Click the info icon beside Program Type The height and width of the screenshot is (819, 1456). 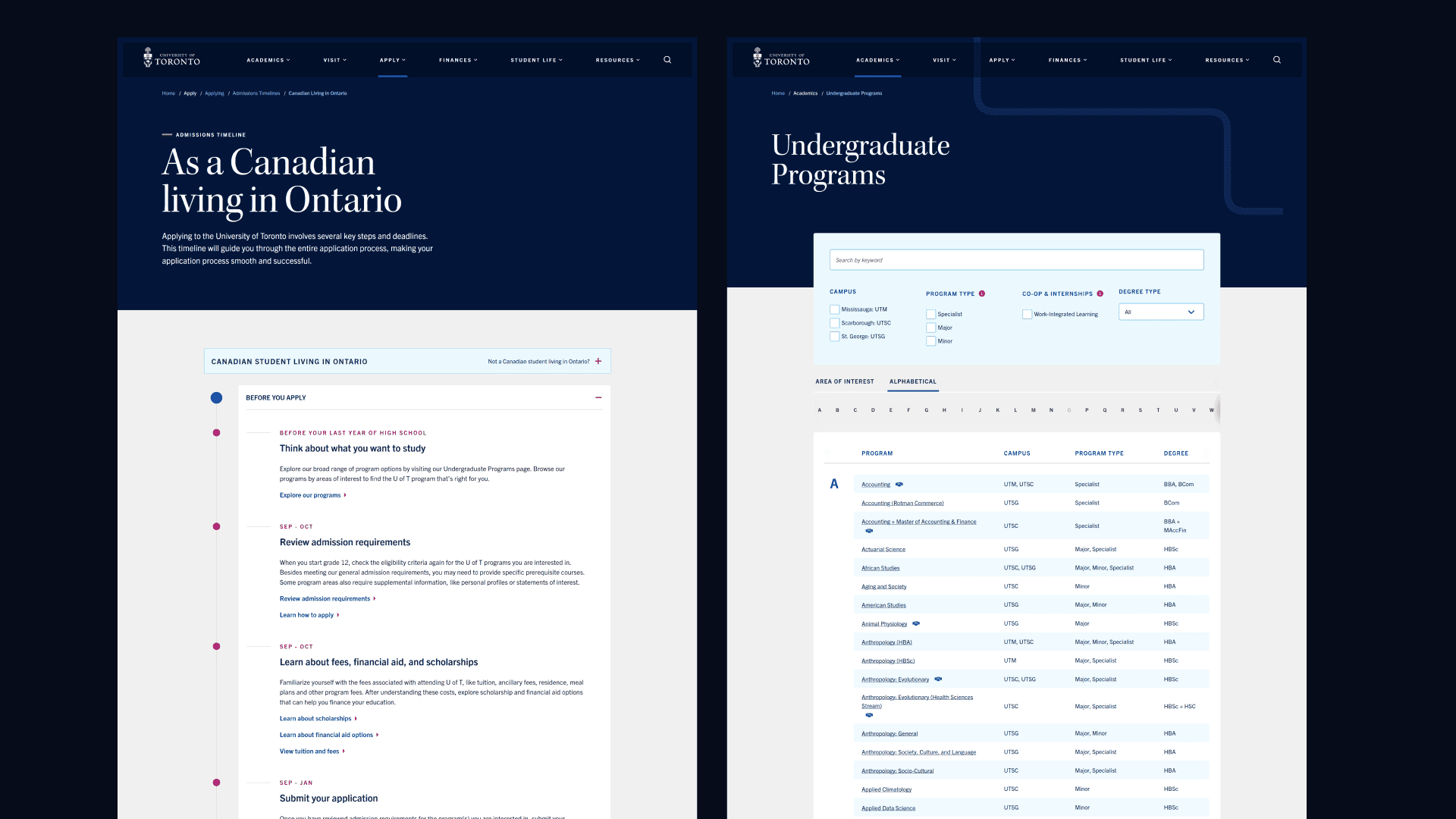pyautogui.click(x=982, y=293)
